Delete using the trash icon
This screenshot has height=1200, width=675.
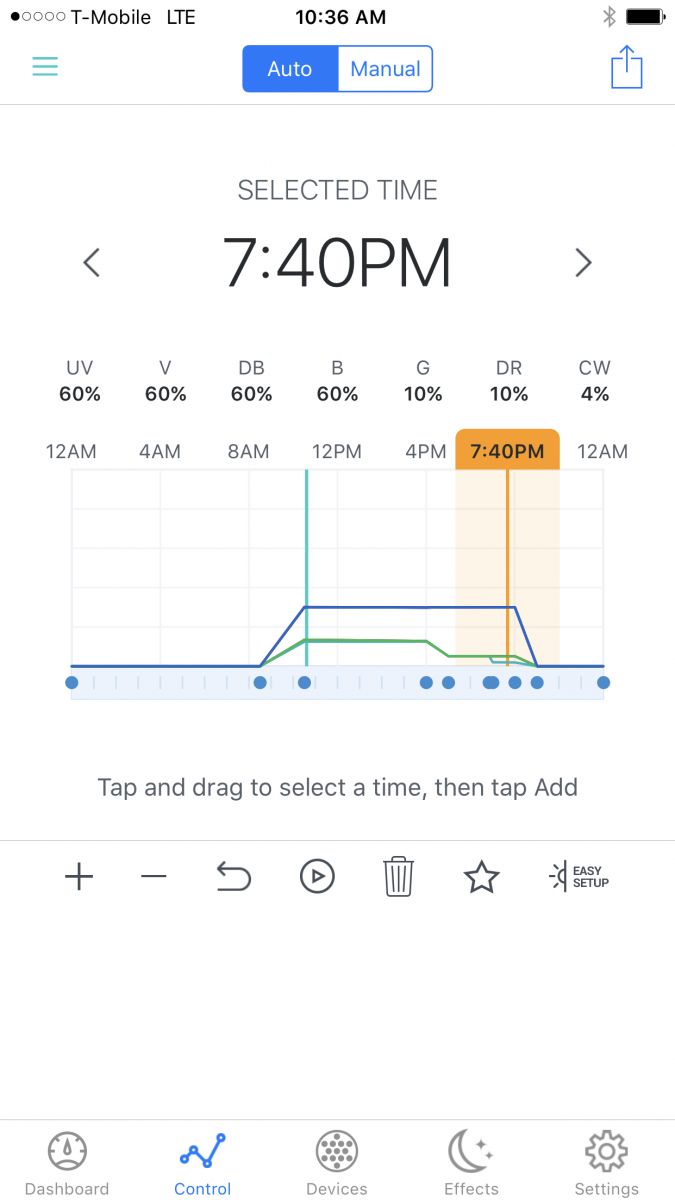[398, 877]
